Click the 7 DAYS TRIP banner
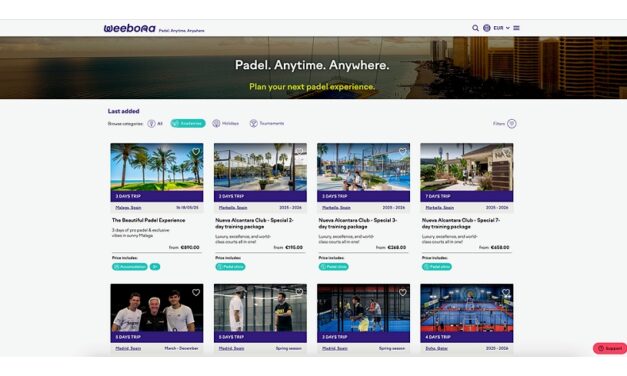Screen dimensions: 627x376 pos(467,196)
